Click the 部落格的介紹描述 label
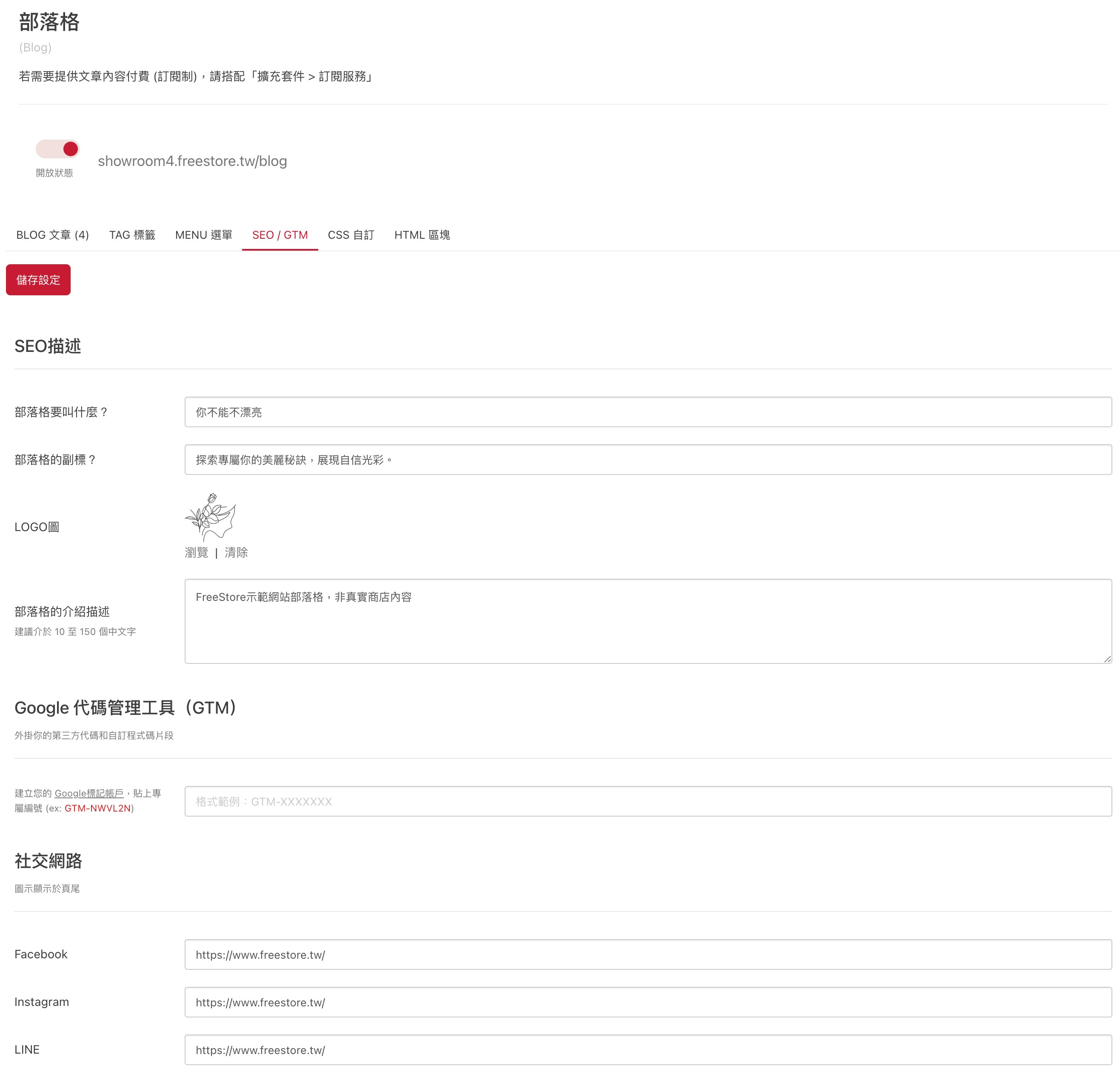Image resolution: width=1120 pixels, height=1080 pixels. point(62,611)
